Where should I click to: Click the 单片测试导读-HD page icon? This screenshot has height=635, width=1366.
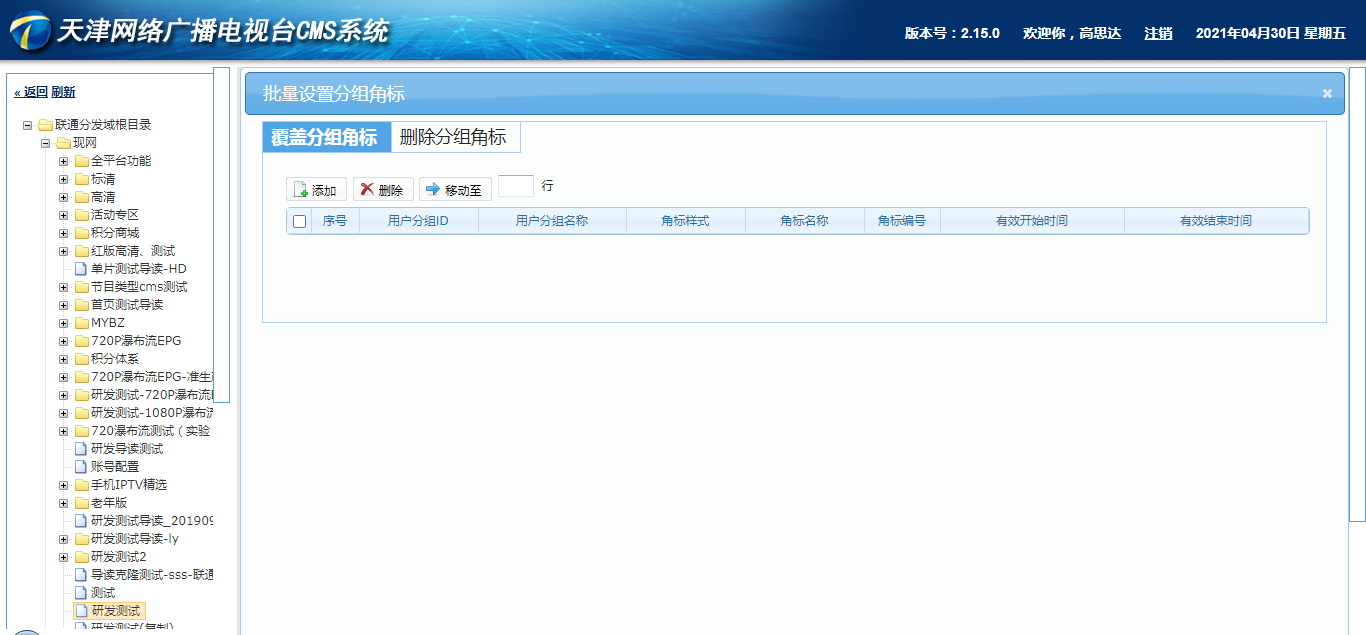[x=81, y=269]
